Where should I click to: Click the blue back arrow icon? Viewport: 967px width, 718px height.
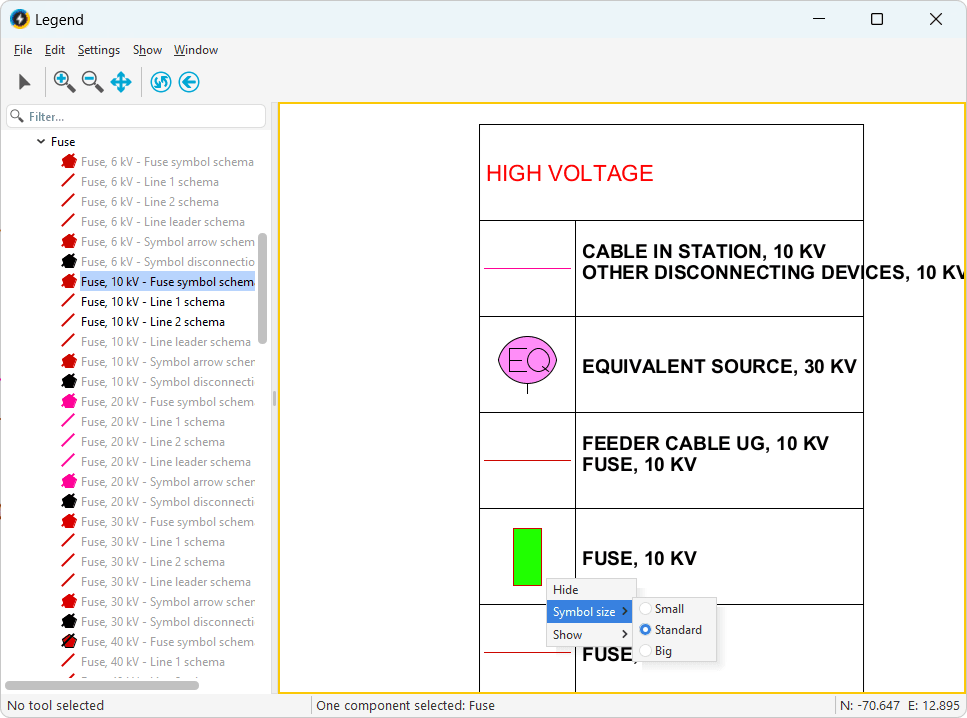click(x=189, y=82)
